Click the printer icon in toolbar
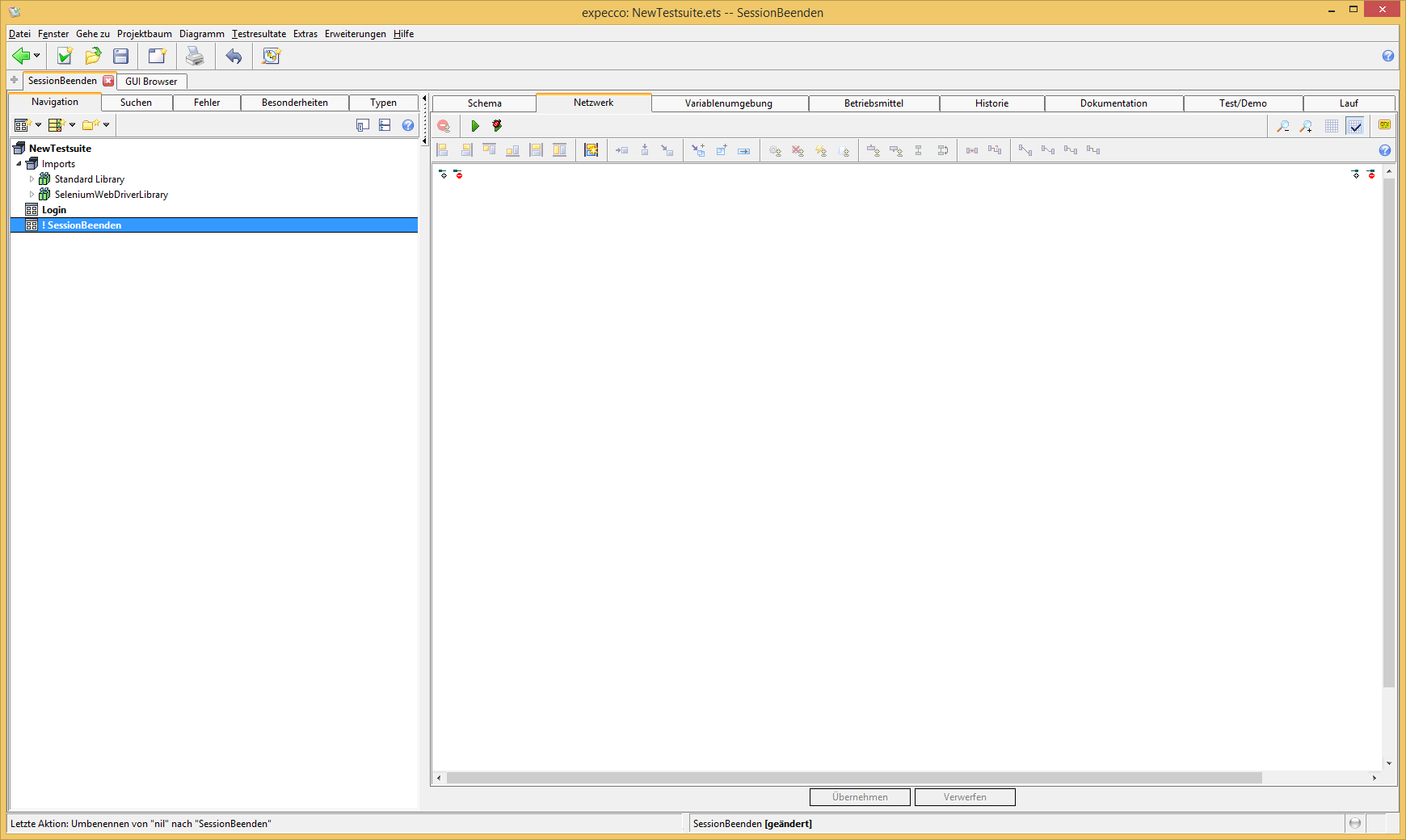 pos(195,56)
